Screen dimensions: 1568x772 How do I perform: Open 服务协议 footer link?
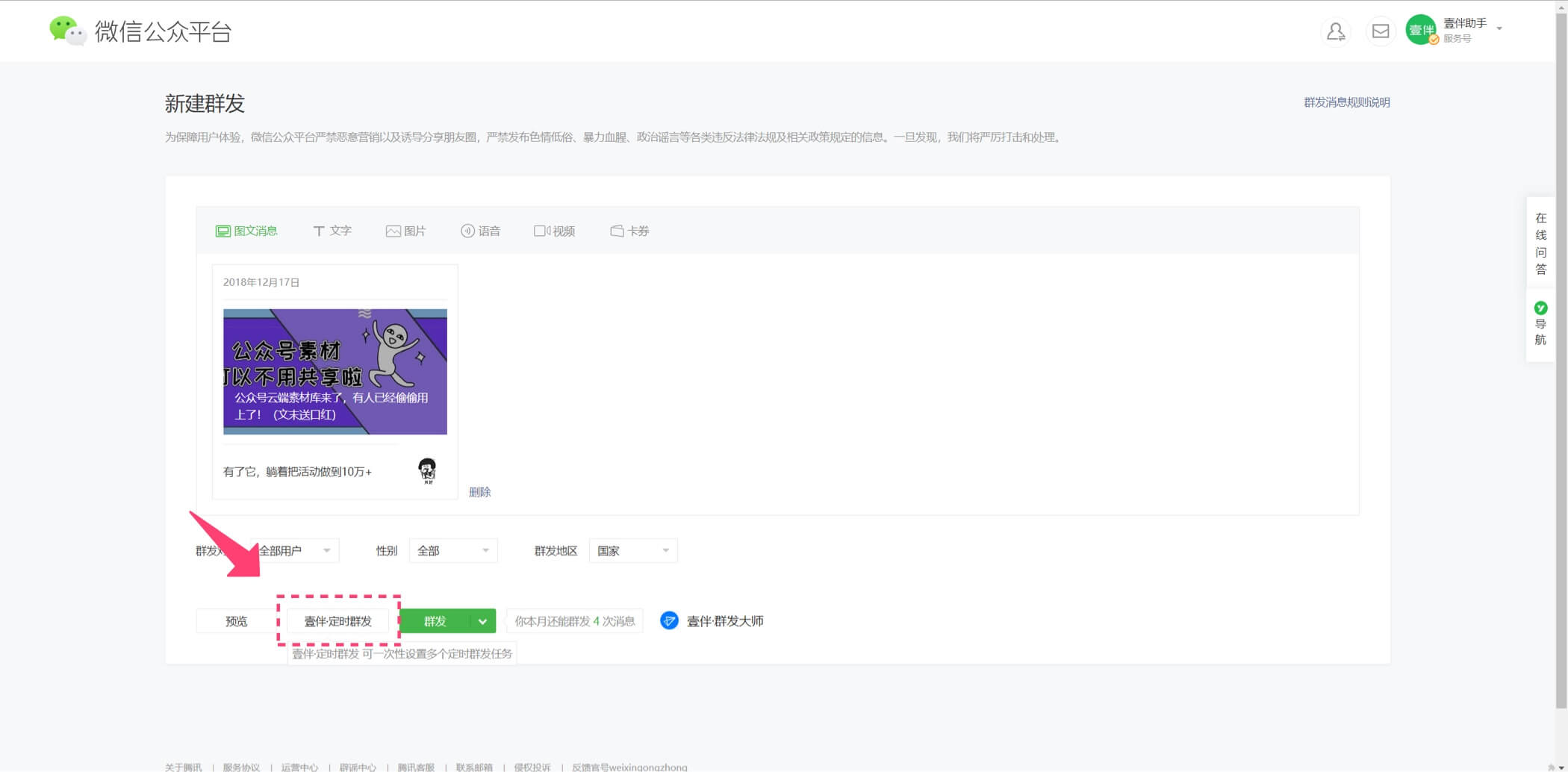click(x=241, y=767)
